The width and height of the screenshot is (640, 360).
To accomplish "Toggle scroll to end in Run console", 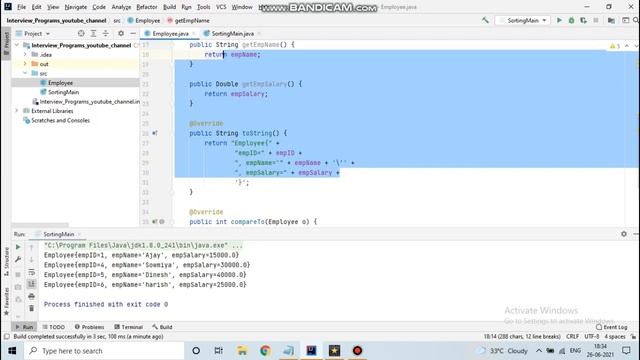I will point(31,284).
